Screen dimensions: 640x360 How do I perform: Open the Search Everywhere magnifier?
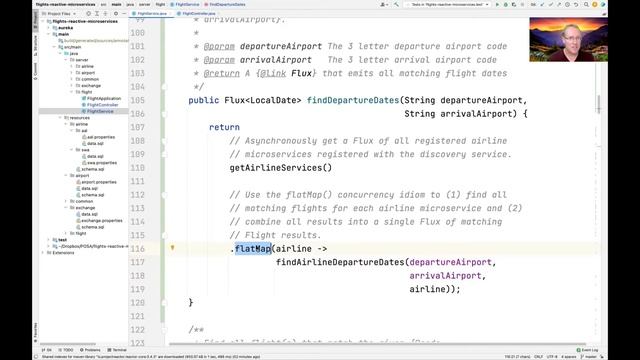point(586,4)
